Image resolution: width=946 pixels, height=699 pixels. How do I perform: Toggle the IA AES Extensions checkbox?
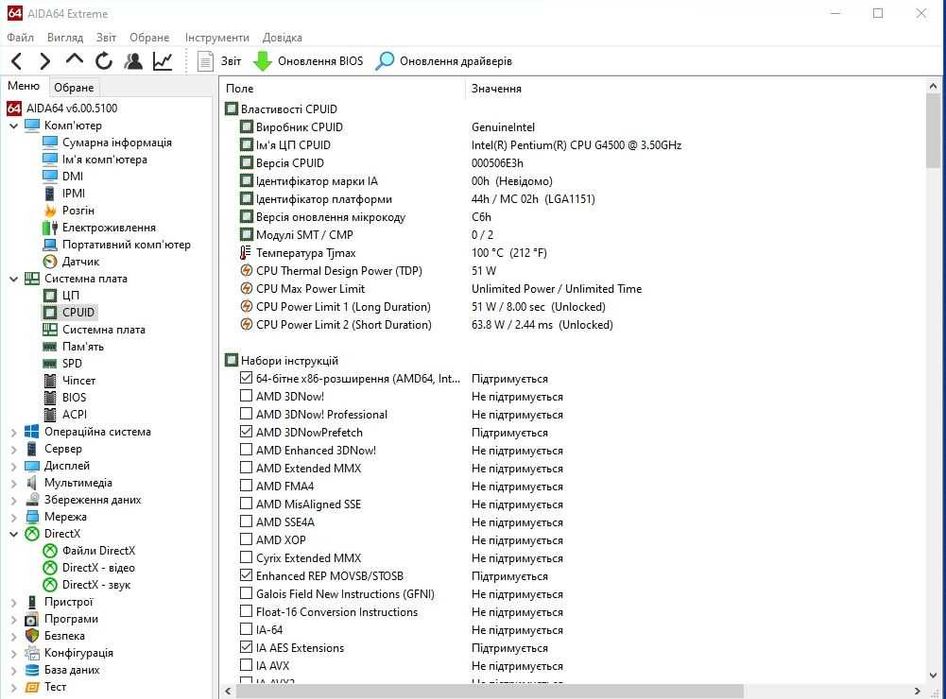point(246,647)
